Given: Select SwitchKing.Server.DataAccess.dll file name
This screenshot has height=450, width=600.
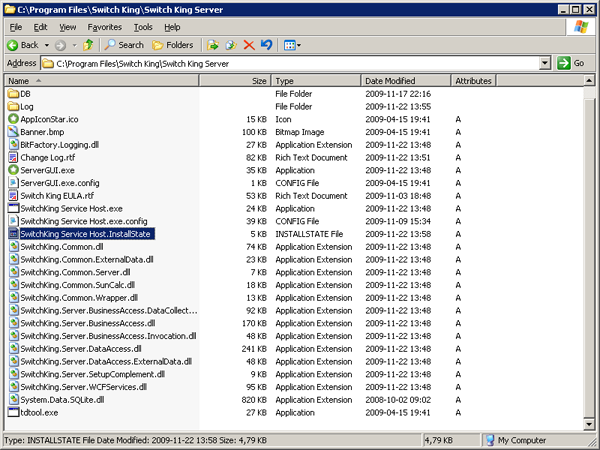Looking at the screenshot, I should [x=81, y=349].
